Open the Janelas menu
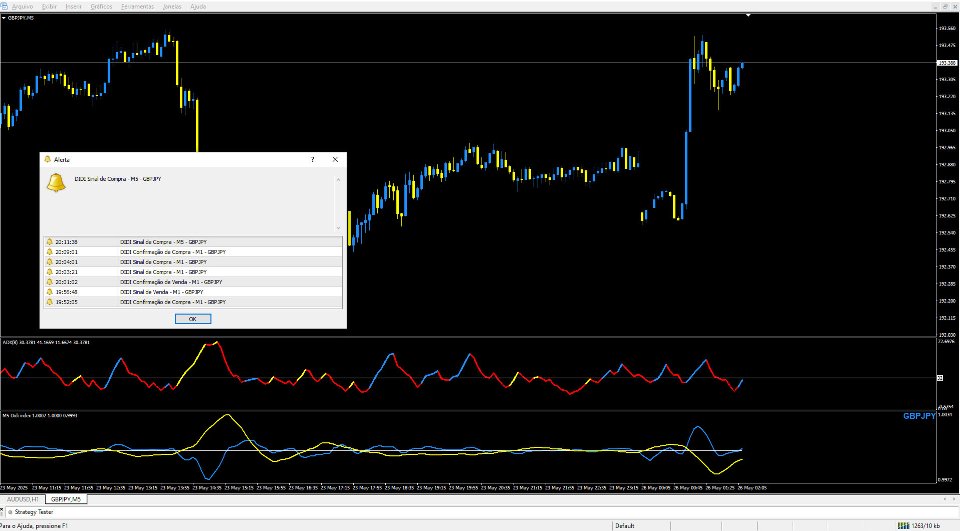The height and width of the screenshot is (531, 960). (x=172, y=7)
